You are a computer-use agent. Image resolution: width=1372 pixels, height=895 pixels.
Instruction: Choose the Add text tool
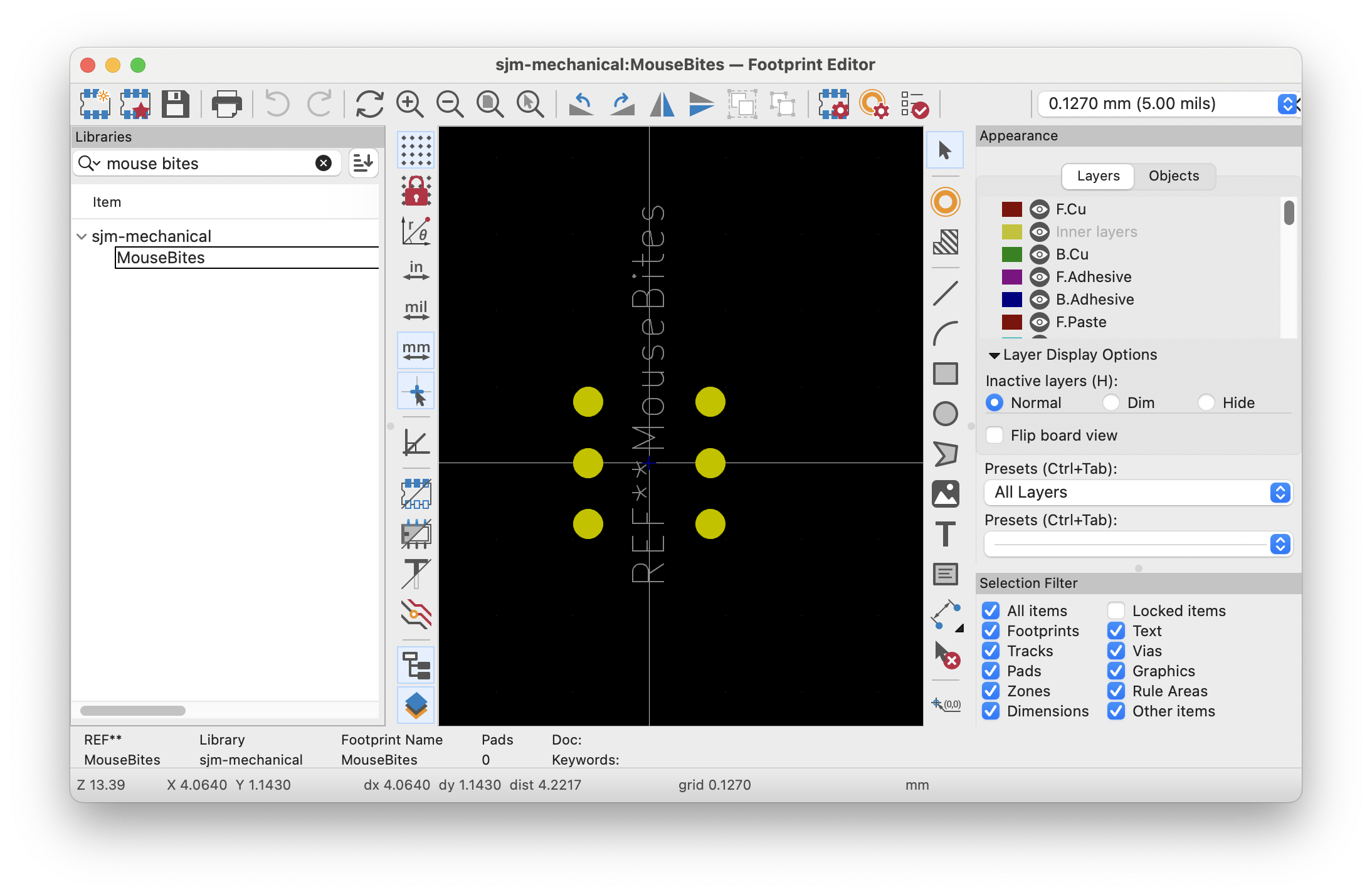[x=945, y=534]
